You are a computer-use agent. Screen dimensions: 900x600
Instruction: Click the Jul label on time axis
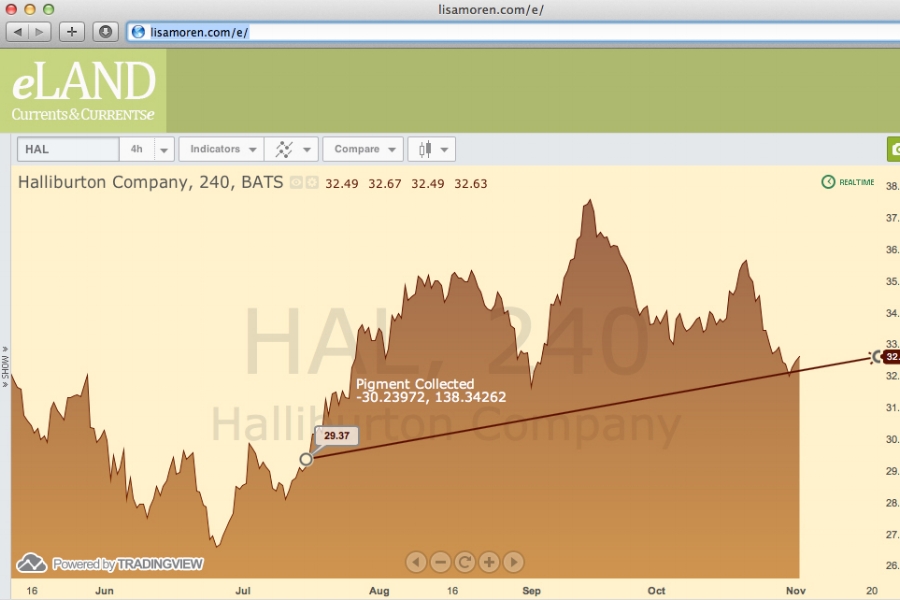pyautogui.click(x=243, y=590)
